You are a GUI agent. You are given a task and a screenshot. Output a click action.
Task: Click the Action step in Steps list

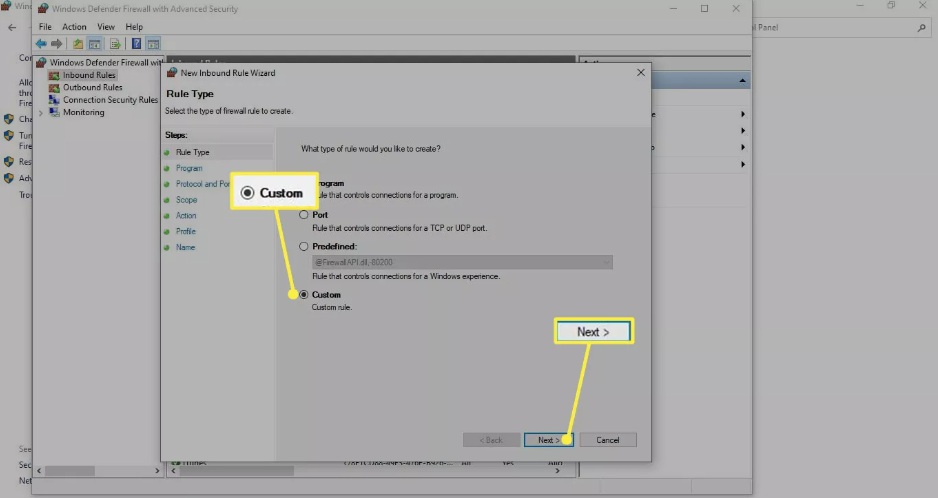click(185, 215)
